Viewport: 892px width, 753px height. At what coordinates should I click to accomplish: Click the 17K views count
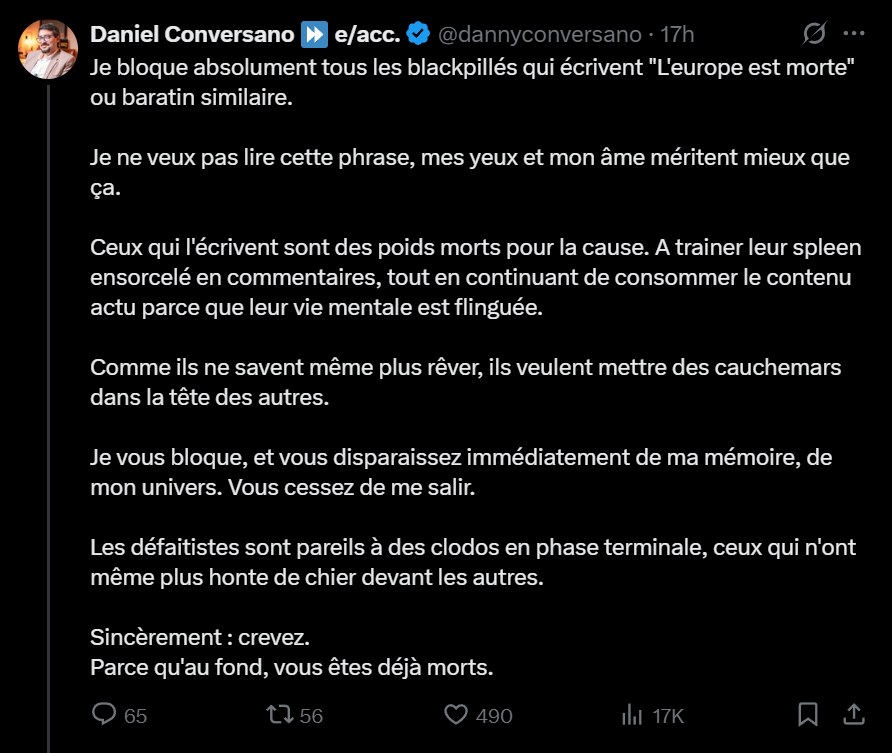(x=667, y=716)
